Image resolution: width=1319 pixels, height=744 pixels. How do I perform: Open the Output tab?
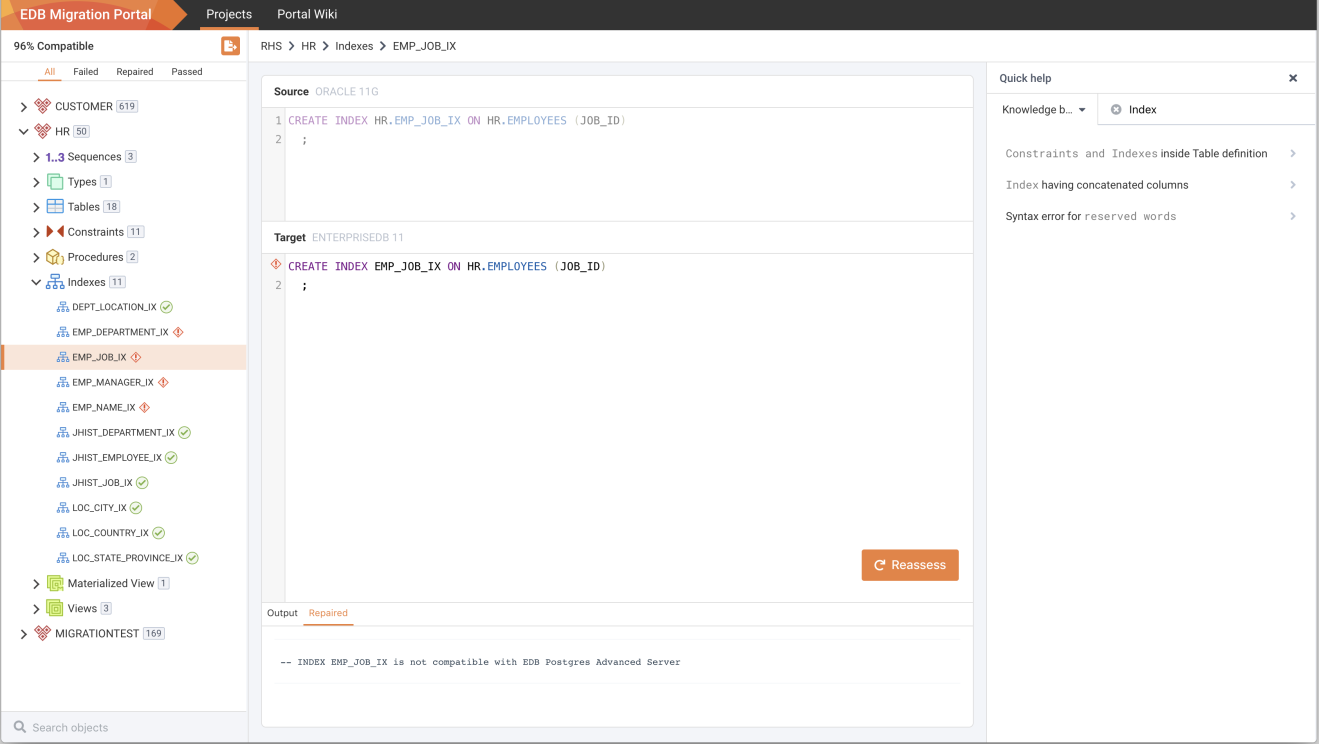click(282, 613)
